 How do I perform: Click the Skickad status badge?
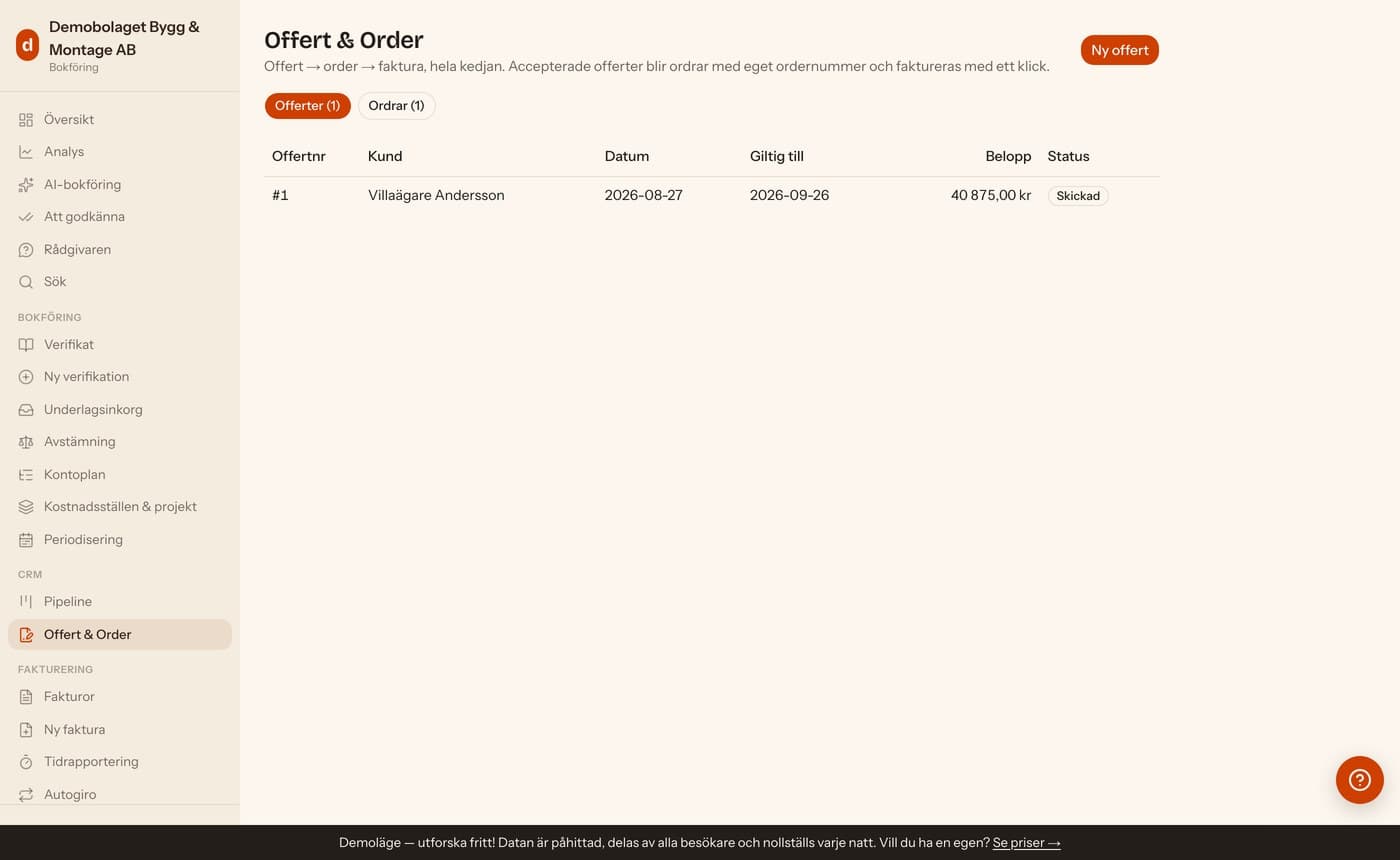click(x=1078, y=196)
